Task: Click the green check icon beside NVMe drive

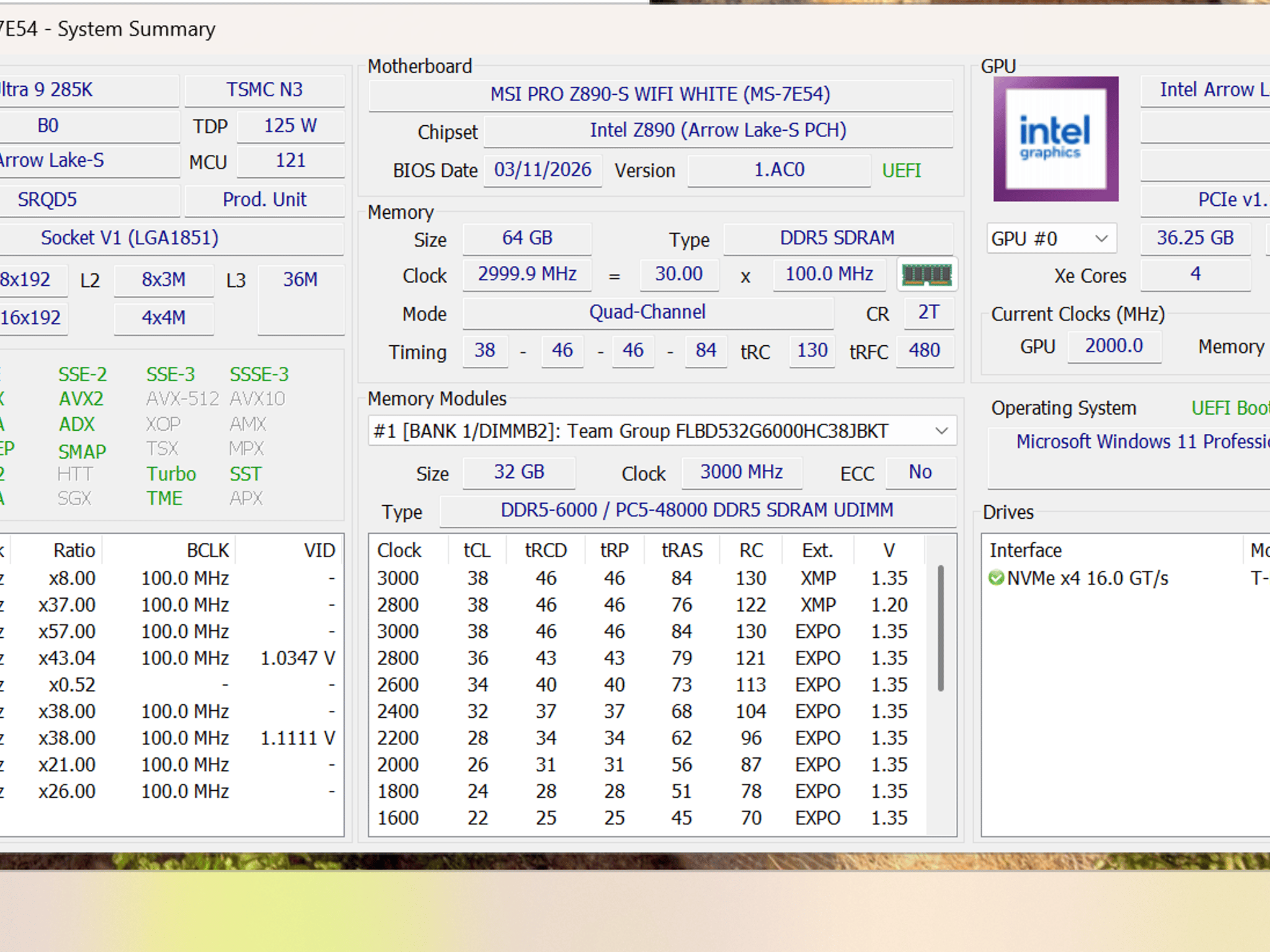Action: [996, 578]
